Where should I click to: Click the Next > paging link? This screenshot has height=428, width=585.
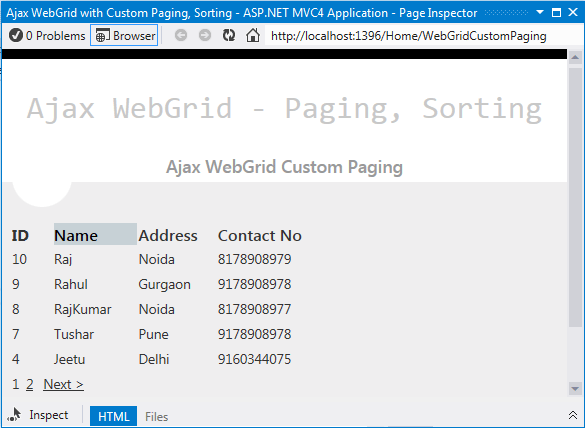(x=63, y=384)
